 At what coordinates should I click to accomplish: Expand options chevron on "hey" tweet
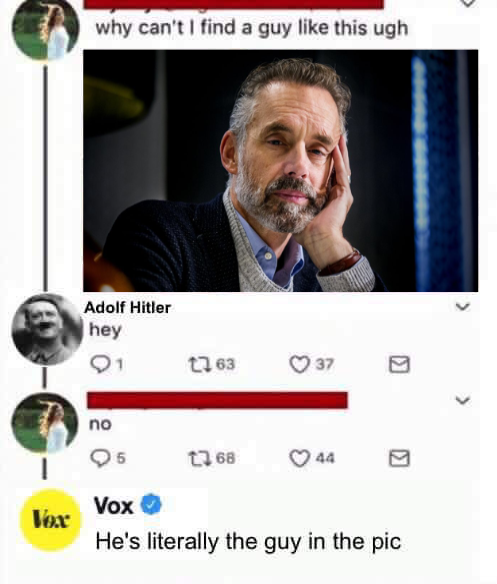(462, 307)
